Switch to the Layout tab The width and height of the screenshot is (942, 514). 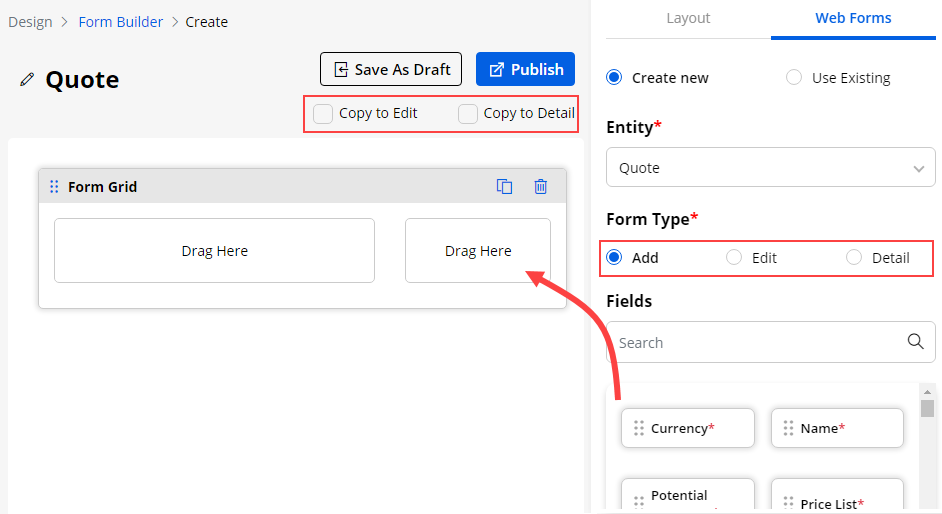pos(688,18)
